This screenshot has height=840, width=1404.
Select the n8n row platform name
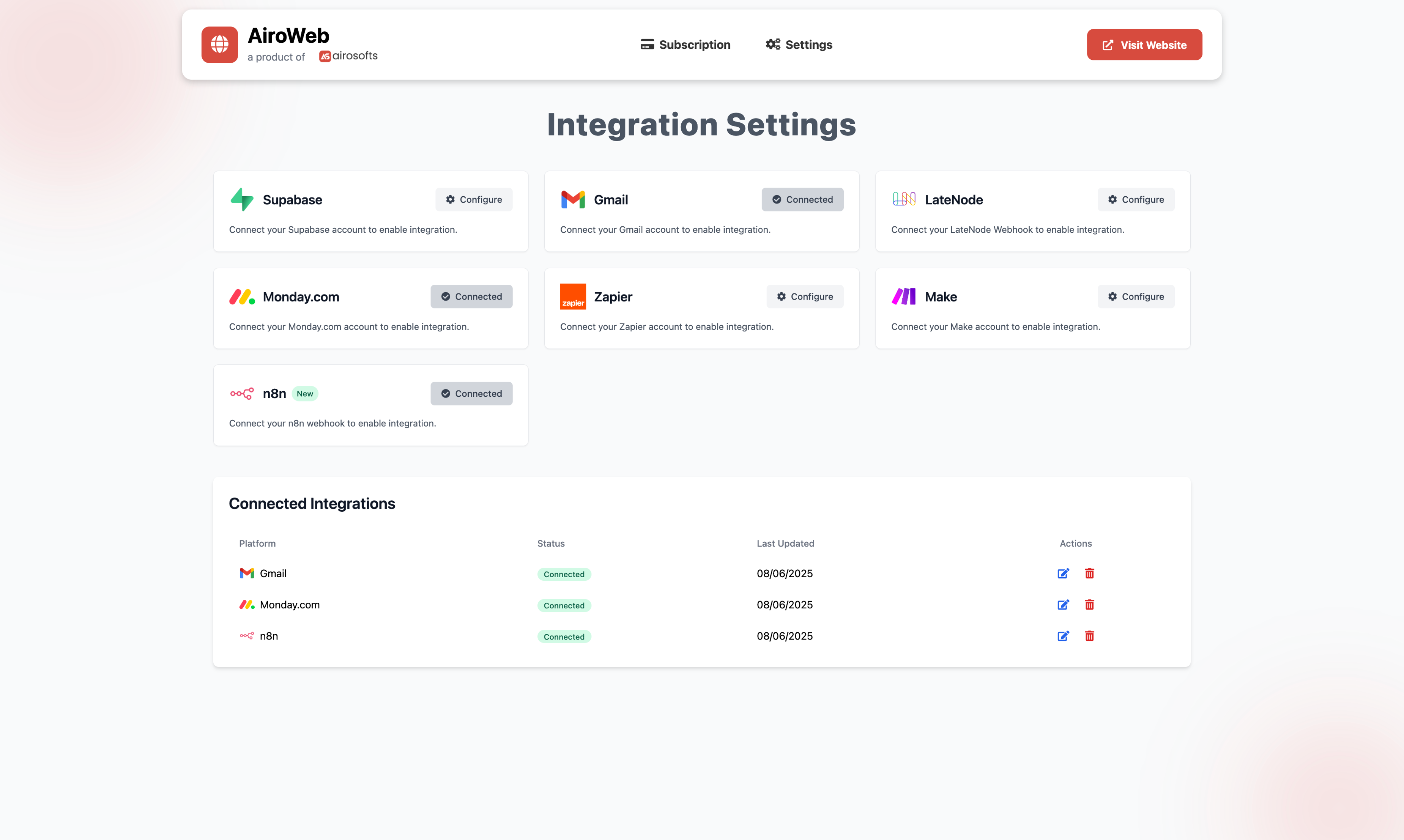pos(269,636)
